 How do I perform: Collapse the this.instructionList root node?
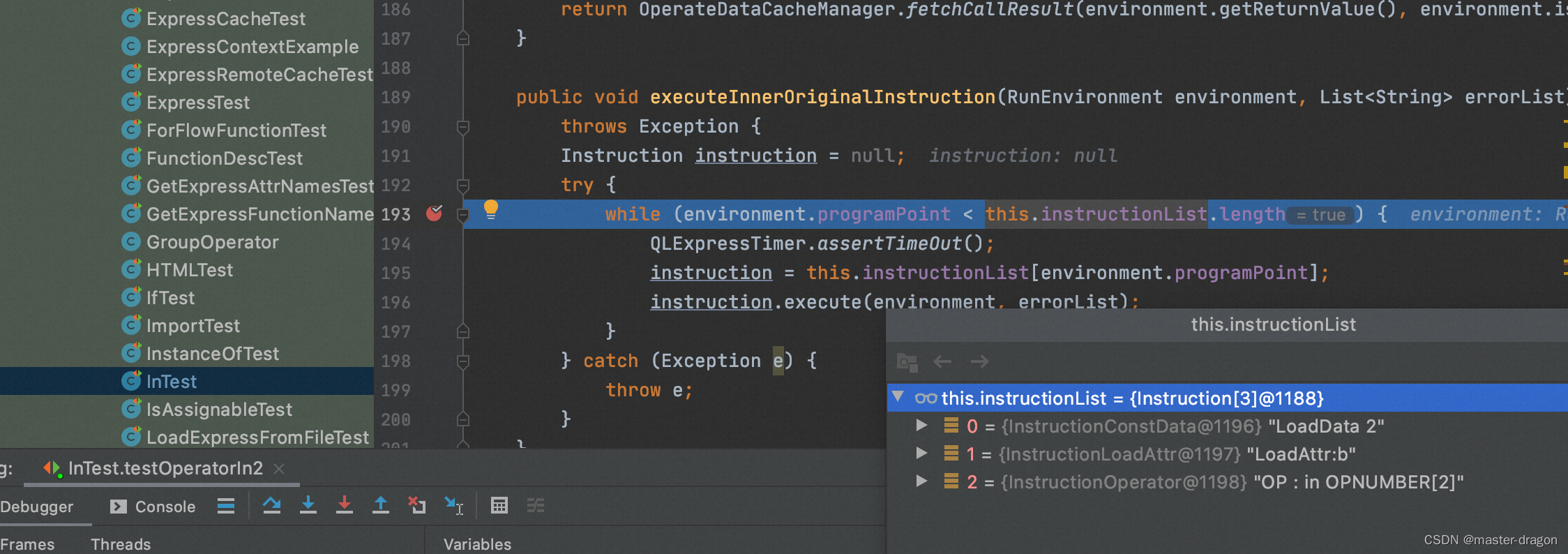[898, 397]
